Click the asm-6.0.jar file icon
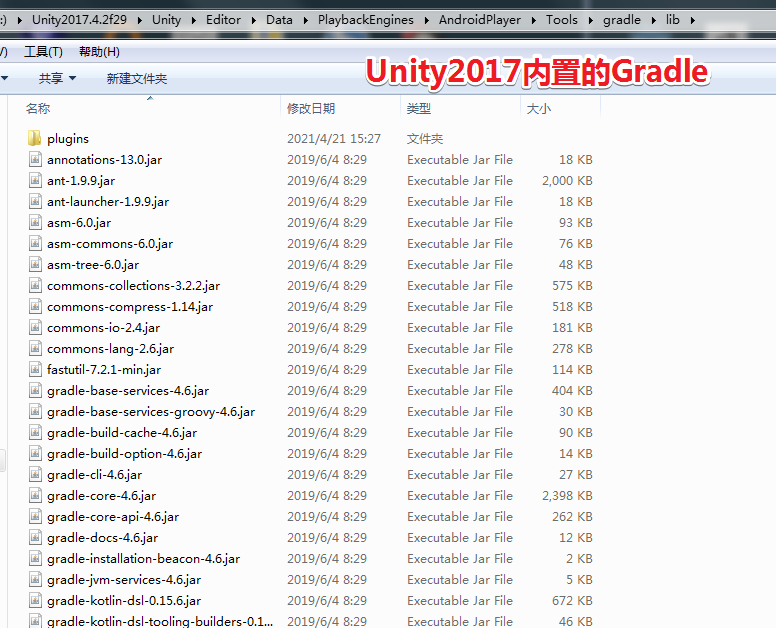This screenshot has height=628, width=776. (35, 222)
